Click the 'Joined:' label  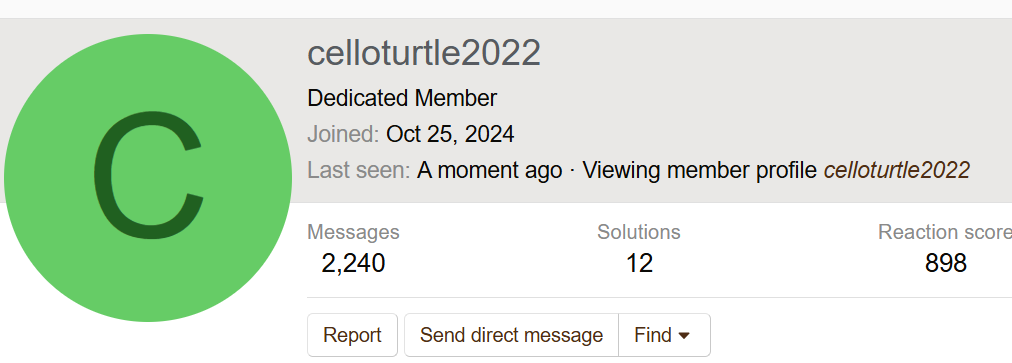[343, 134]
